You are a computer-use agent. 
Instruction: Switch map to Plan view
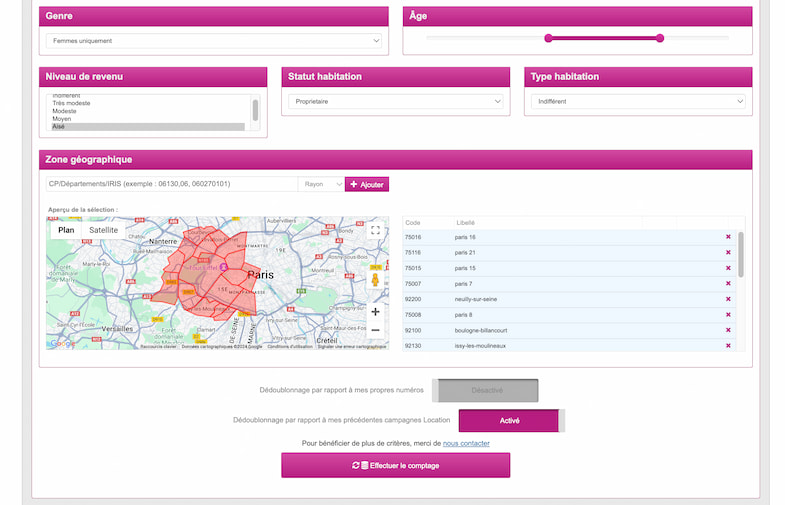click(66, 230)
